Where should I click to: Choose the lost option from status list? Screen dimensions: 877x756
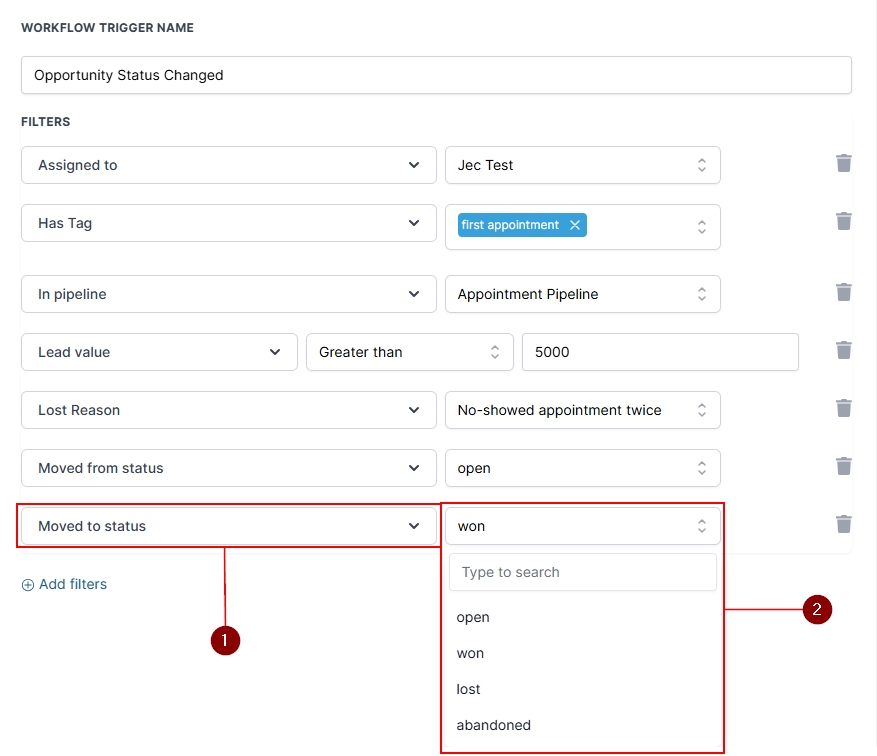coord(469,689)
